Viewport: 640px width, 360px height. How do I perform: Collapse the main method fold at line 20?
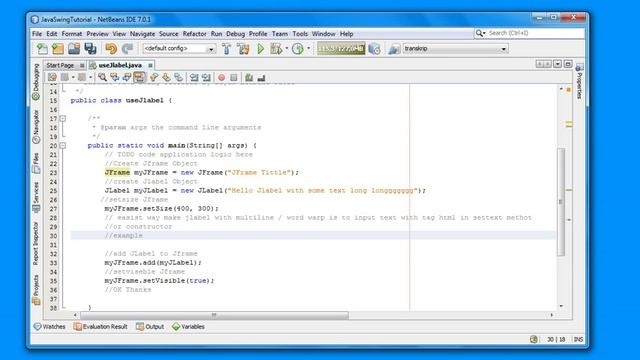point(63,145)
